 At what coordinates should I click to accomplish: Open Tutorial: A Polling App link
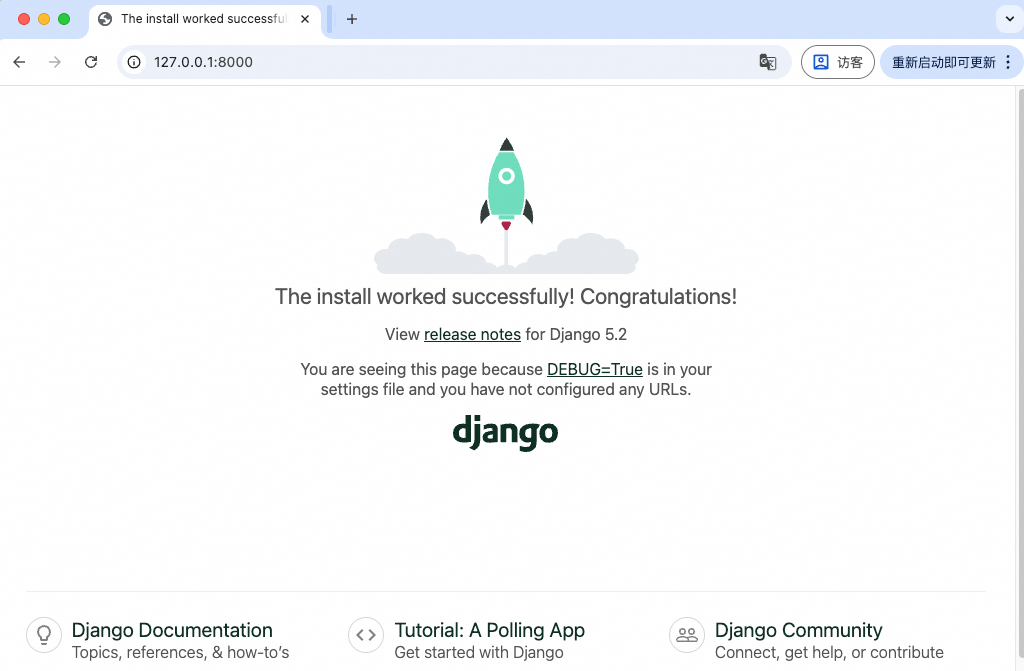pos(489,630)
